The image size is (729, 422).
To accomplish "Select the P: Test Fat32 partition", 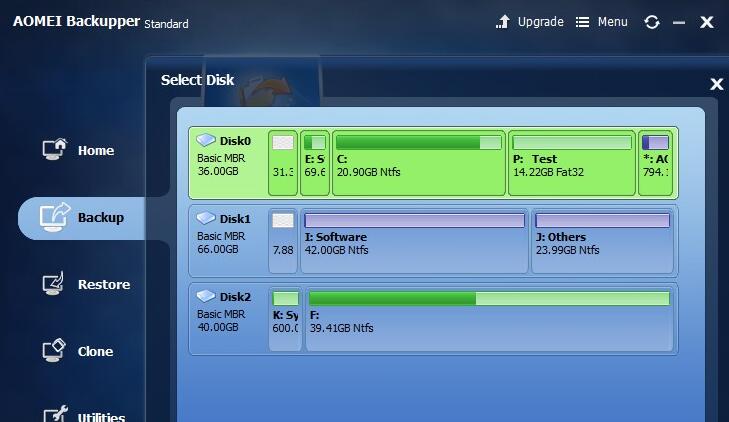I will coord(572,163).
